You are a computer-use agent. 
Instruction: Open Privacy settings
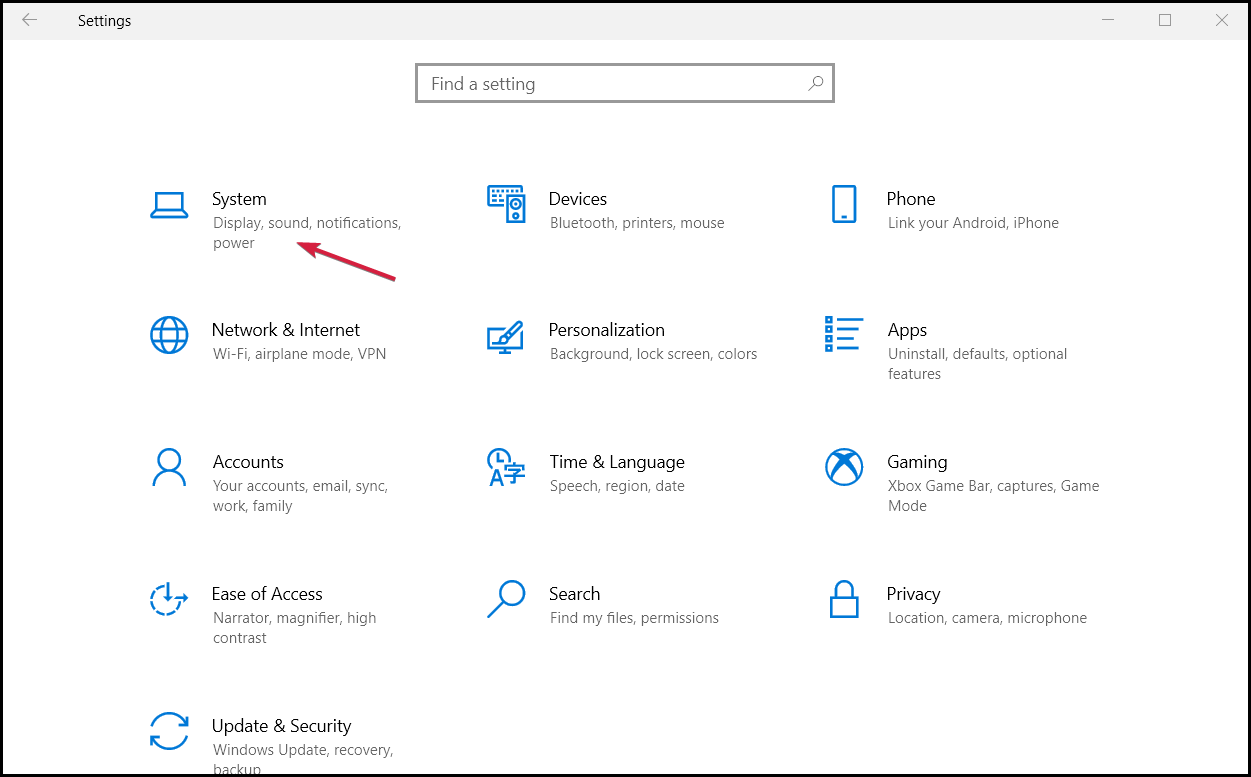point(913,594)
